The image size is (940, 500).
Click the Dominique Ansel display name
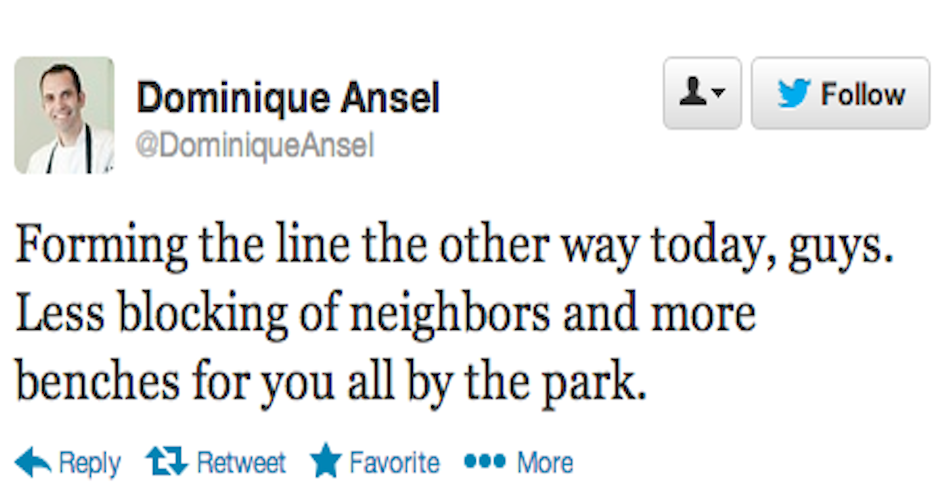coord(288,98)
